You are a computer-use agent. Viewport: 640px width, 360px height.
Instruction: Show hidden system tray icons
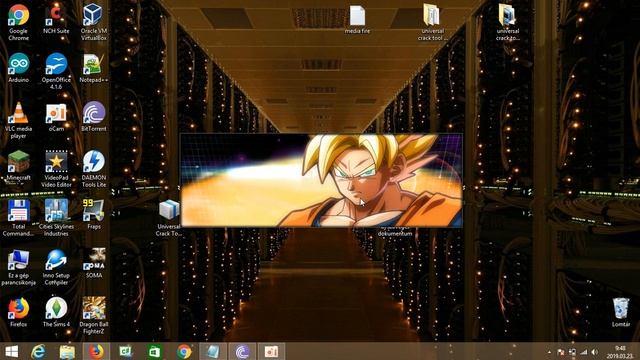tap(549, 352)
